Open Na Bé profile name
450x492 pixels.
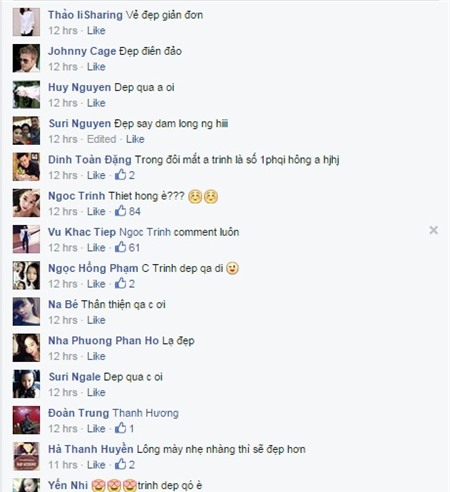coord(63,304)
